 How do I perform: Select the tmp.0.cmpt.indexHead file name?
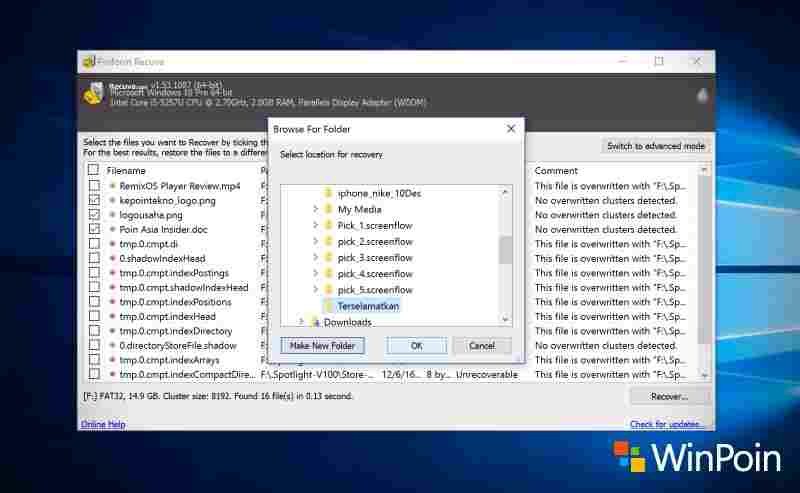[x=167, y=316]
